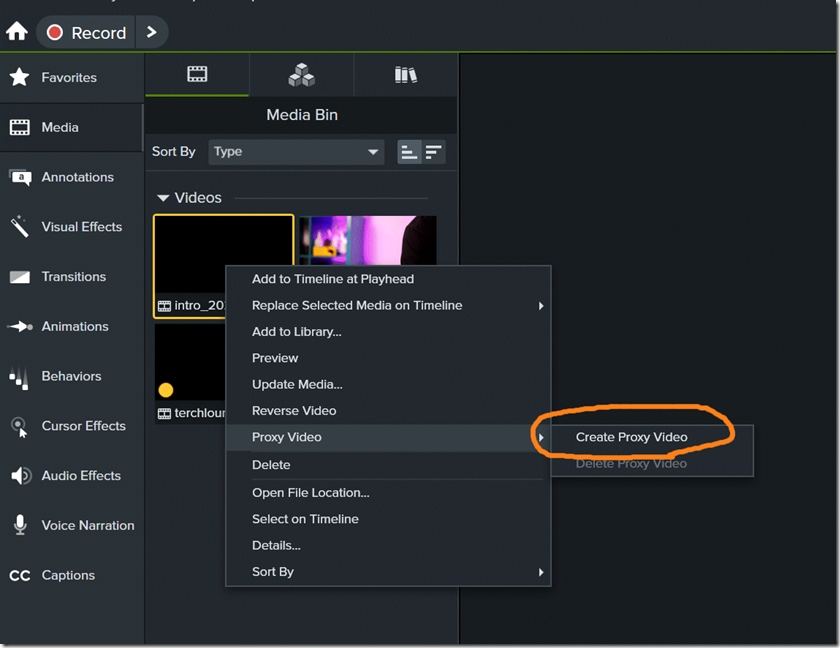Click Create Proxy Video
Image resolution: width=840 pixels, height=648 pixels.
[652, 438]
